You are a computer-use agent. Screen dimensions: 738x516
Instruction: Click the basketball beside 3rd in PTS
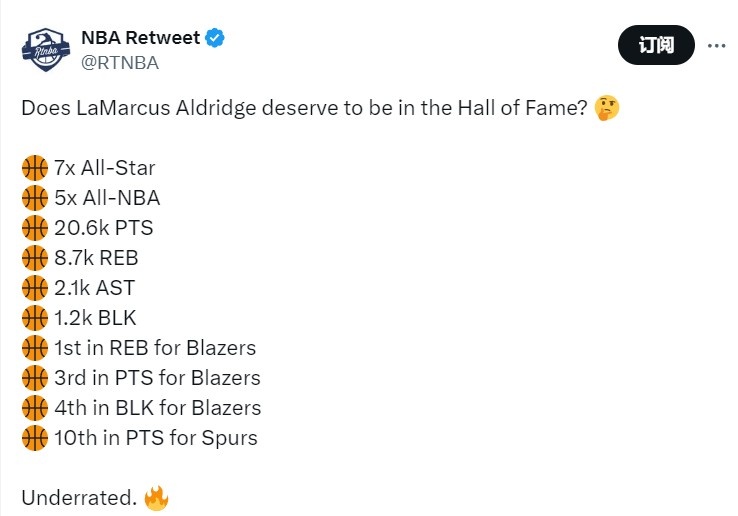click(34, 378)
